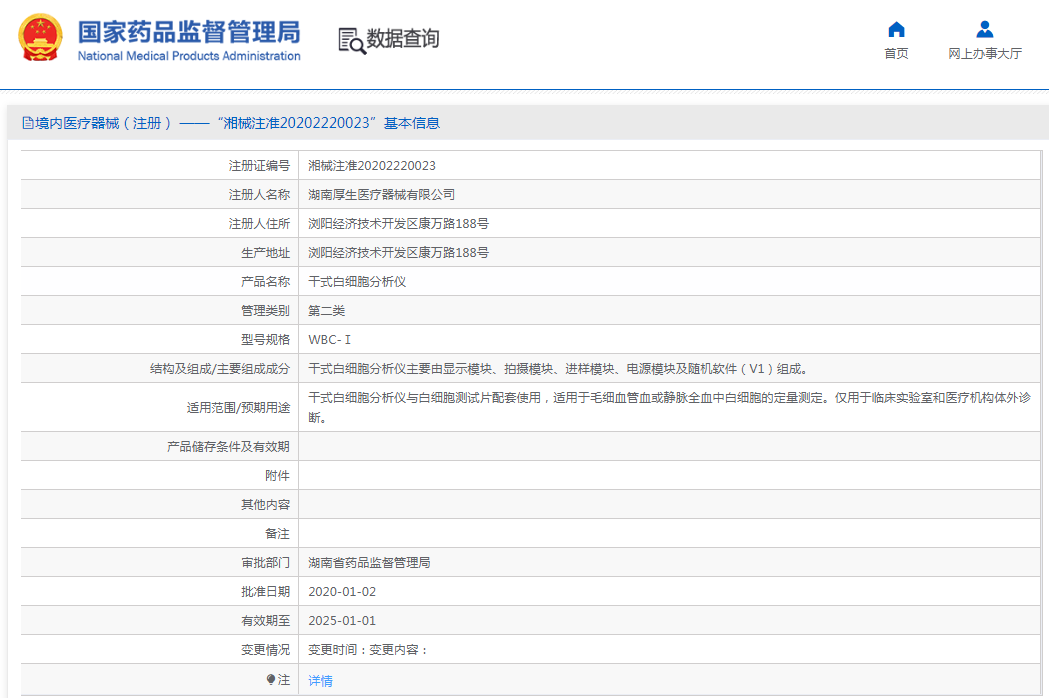The width and height of the screenshot is (1049, 698).
Task: Go to 首页 text label
Action: [x=896, y=54]
